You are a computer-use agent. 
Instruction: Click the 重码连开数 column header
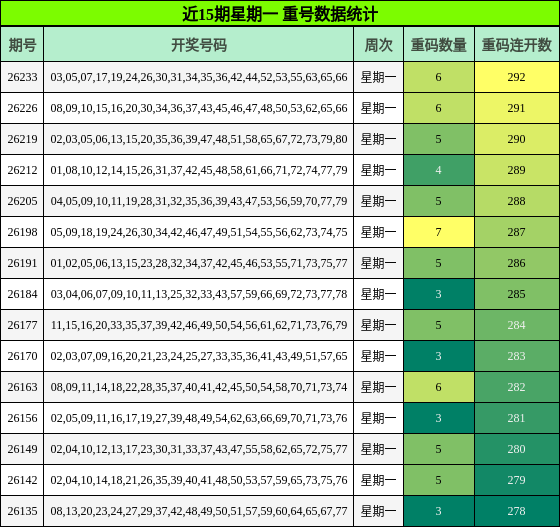pos(517,44)
